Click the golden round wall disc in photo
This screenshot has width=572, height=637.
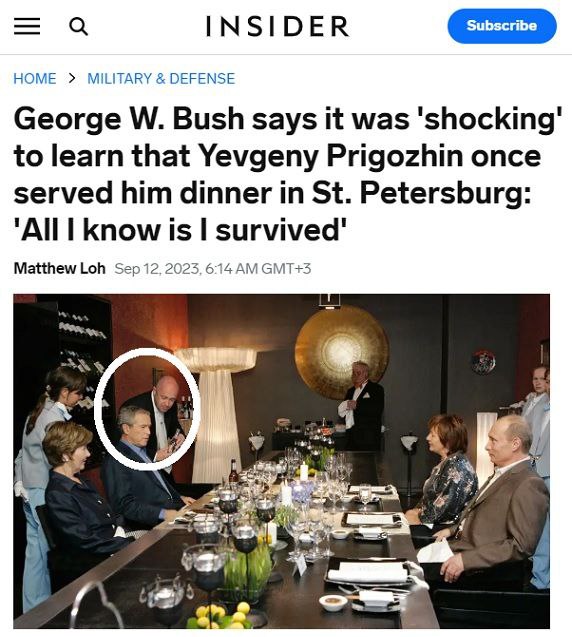pos(342,352)
